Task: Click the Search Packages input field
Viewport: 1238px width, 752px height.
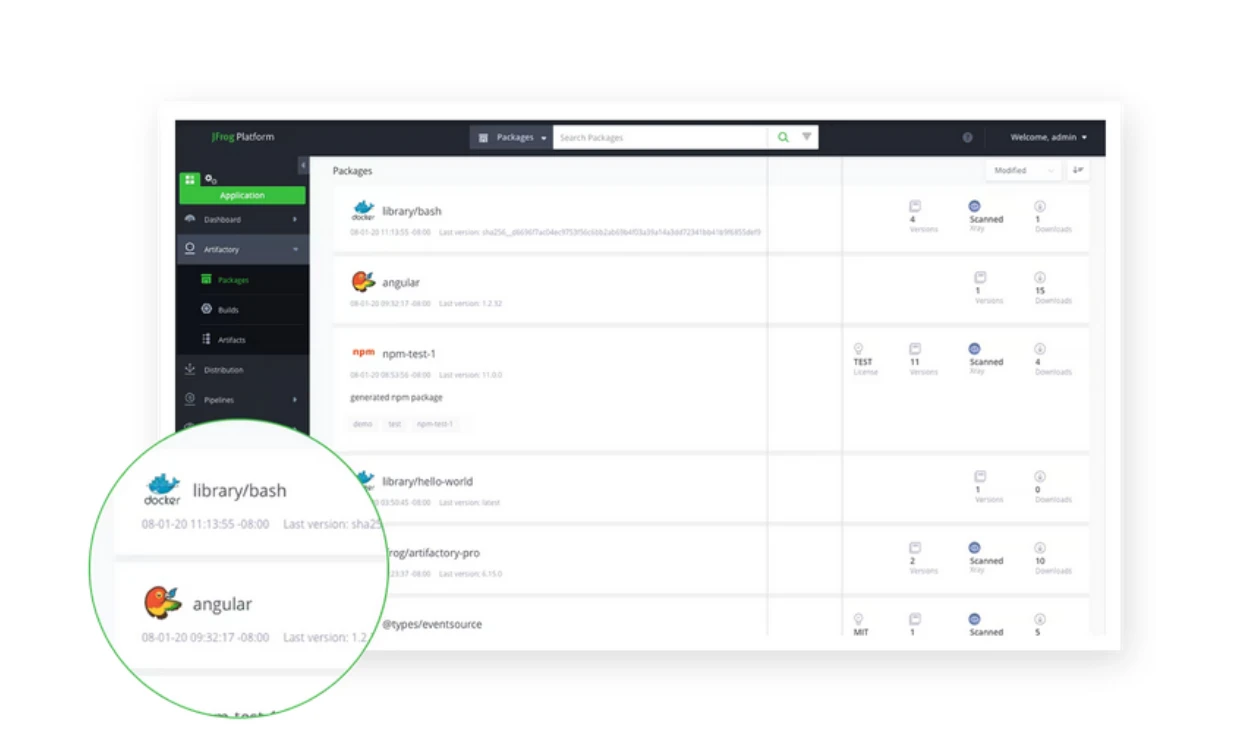Action: point(660,137)
